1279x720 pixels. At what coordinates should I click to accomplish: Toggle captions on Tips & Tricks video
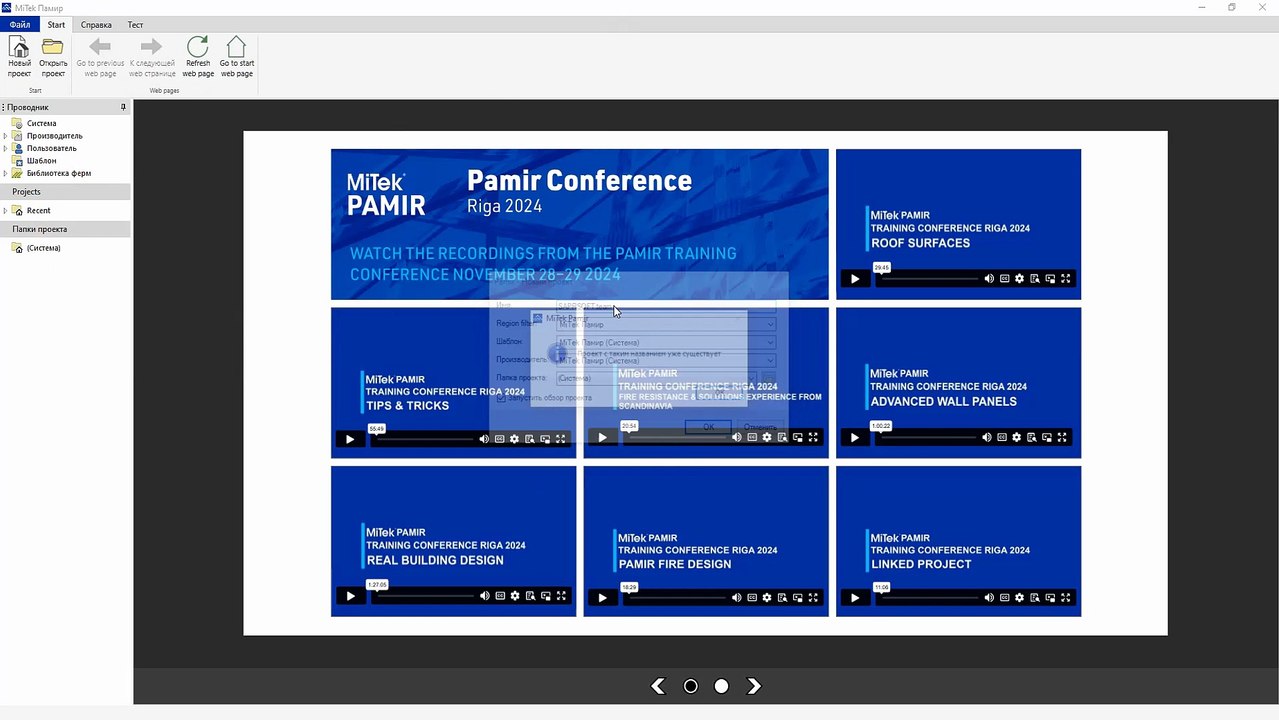(x=499, y=439)
